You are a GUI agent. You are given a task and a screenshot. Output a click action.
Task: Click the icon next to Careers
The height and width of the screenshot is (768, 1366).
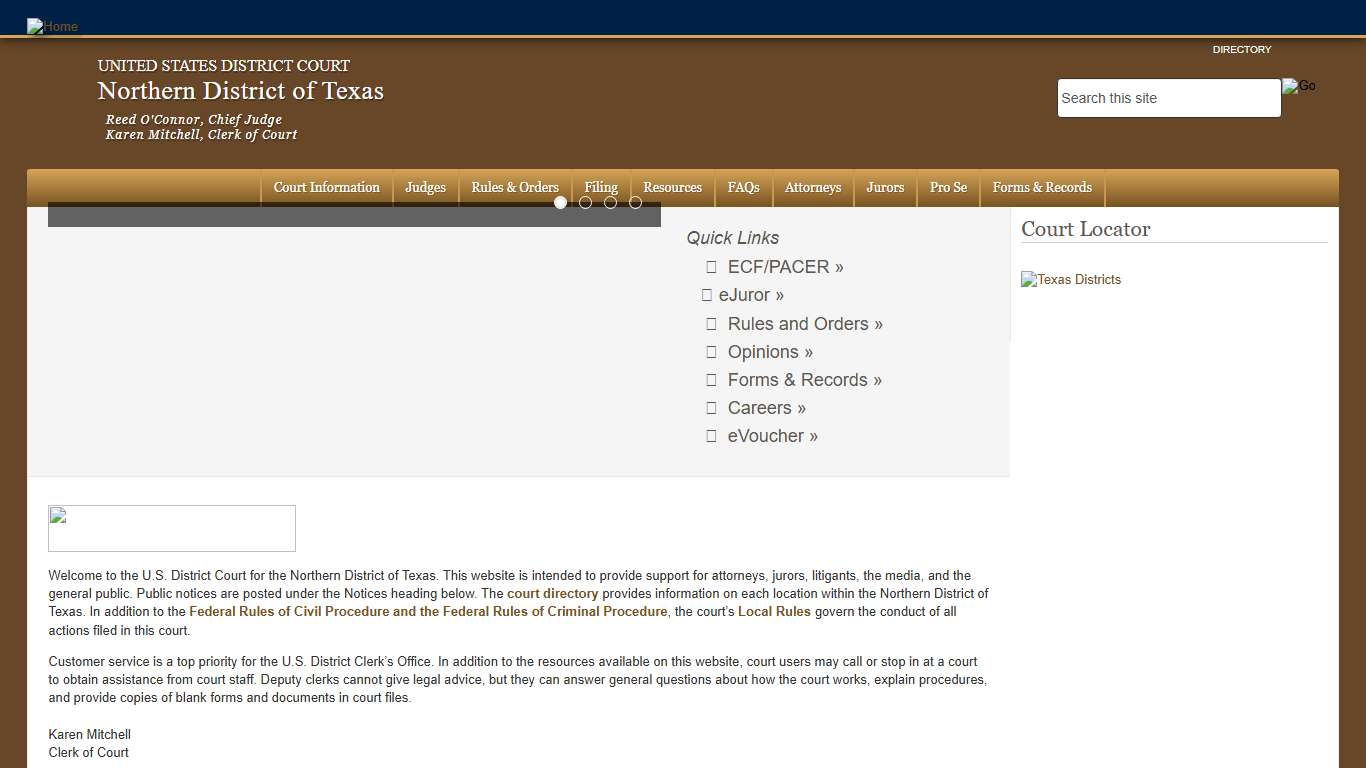[711, 408]
